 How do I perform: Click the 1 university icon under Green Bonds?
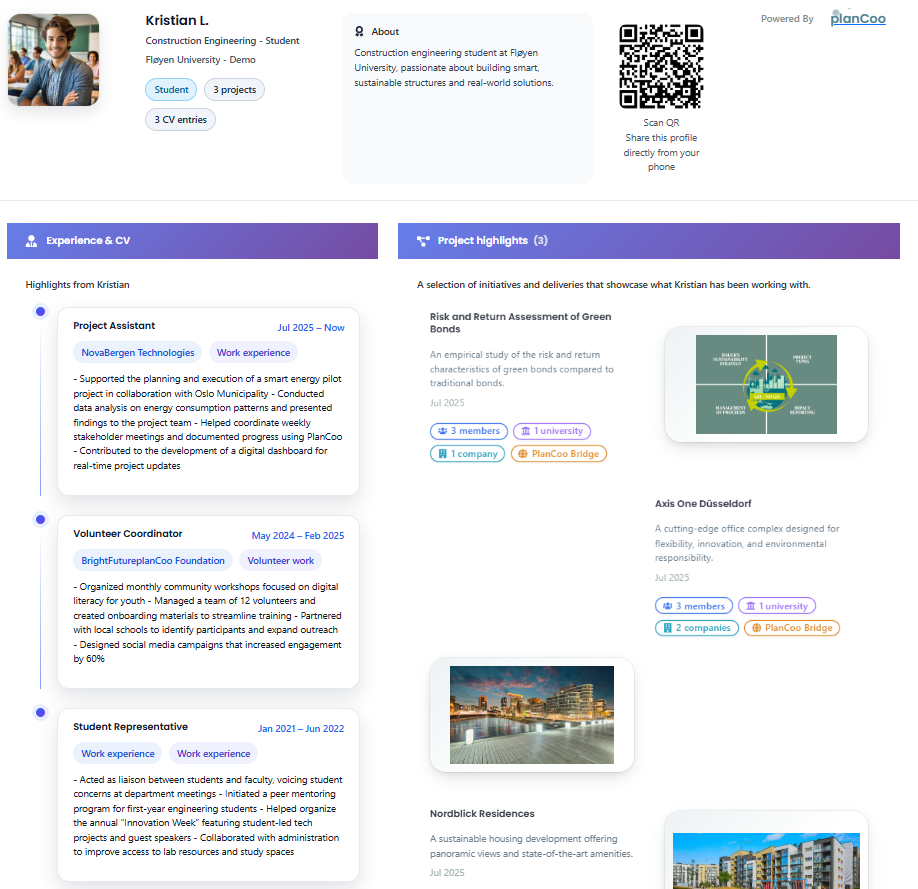point(527,430)
